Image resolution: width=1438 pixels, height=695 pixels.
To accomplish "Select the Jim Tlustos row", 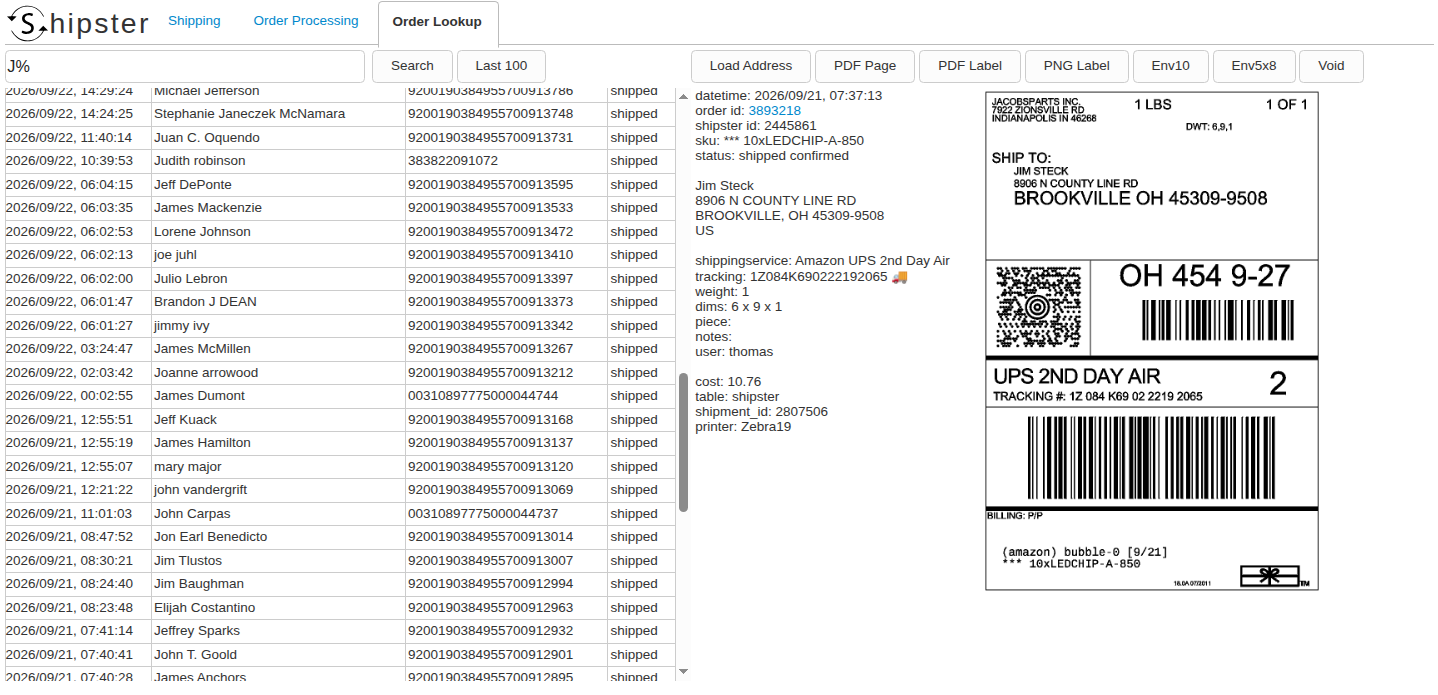I will 340,561.
